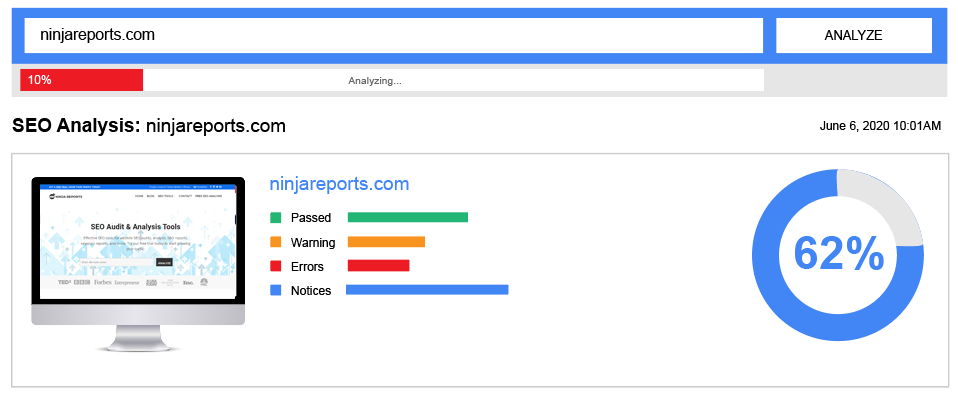Focus the domain input containing ninjareports.com
Screen dimensions: 958x408
(393, 35)
